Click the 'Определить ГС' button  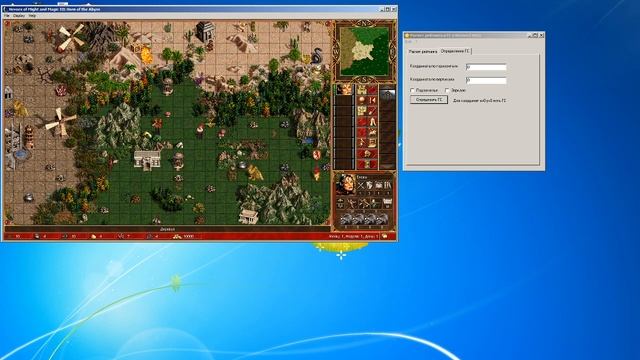[429, 100]
